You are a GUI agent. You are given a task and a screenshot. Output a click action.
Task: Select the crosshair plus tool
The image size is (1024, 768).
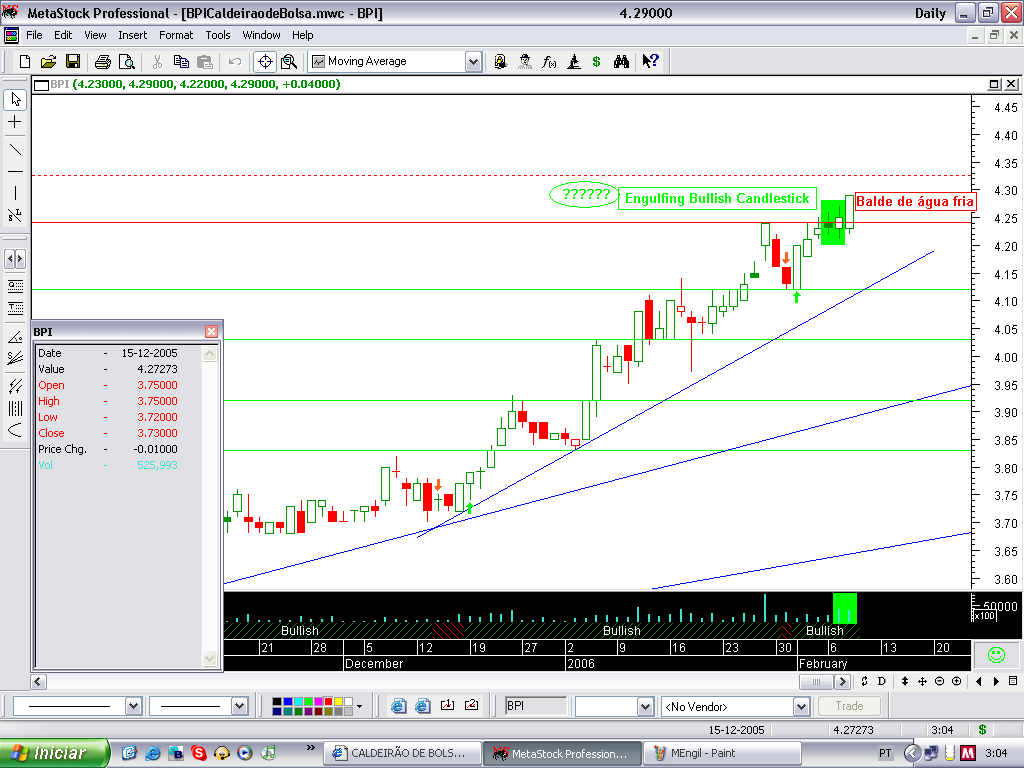15,121
